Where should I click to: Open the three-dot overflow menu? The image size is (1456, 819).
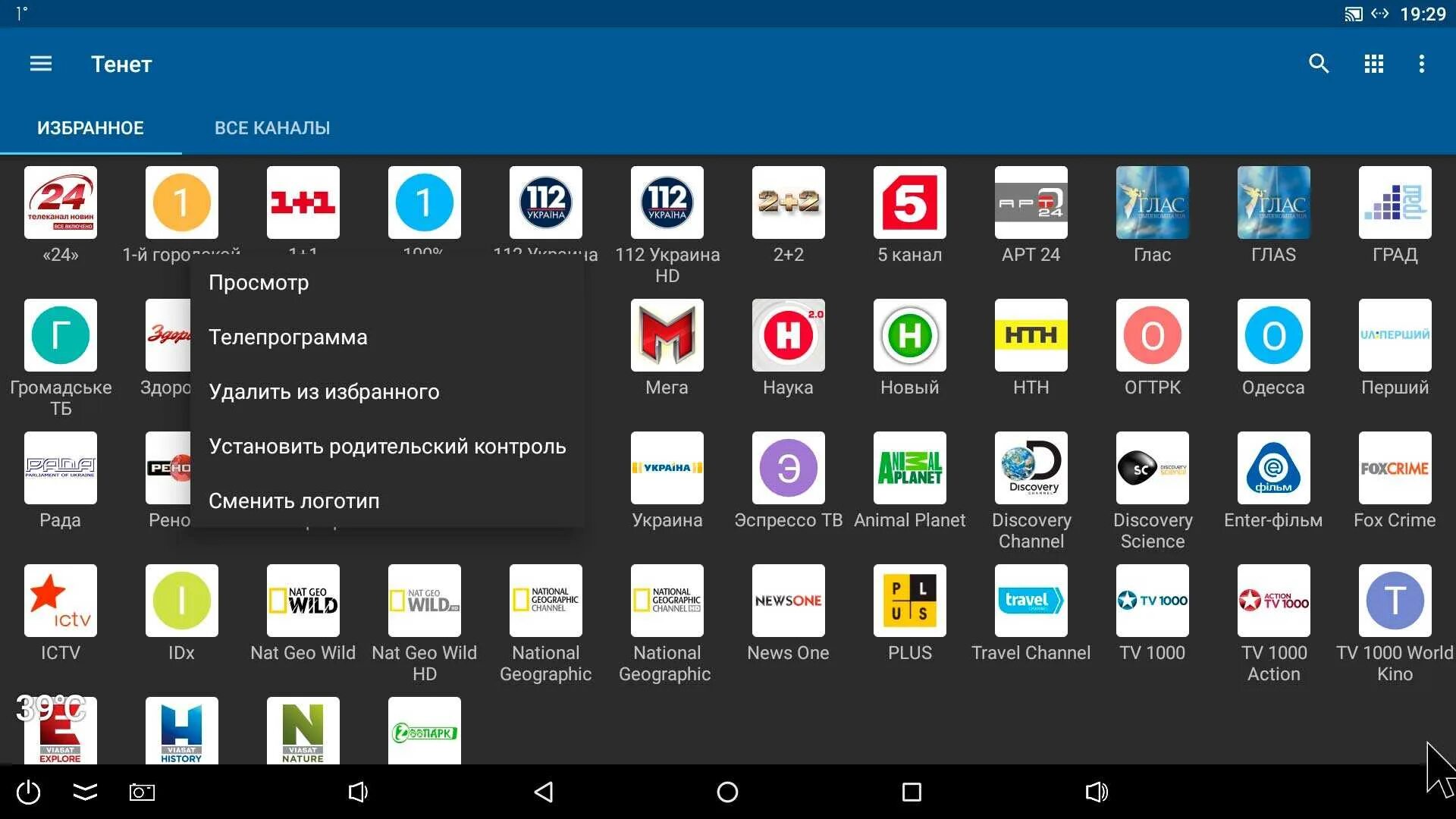click(x=1421, y=64)
